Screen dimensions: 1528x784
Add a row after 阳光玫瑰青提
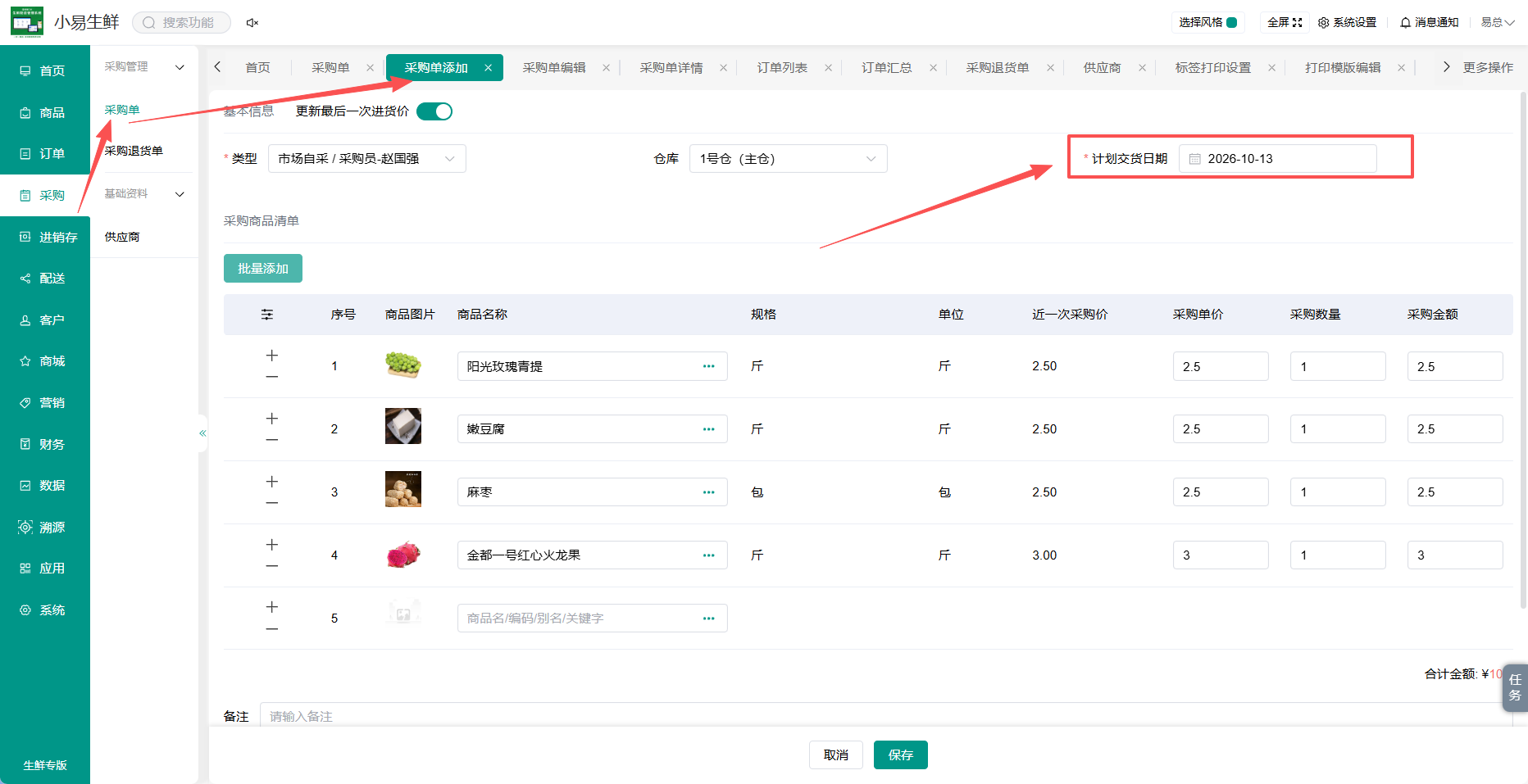coord(272,356)
